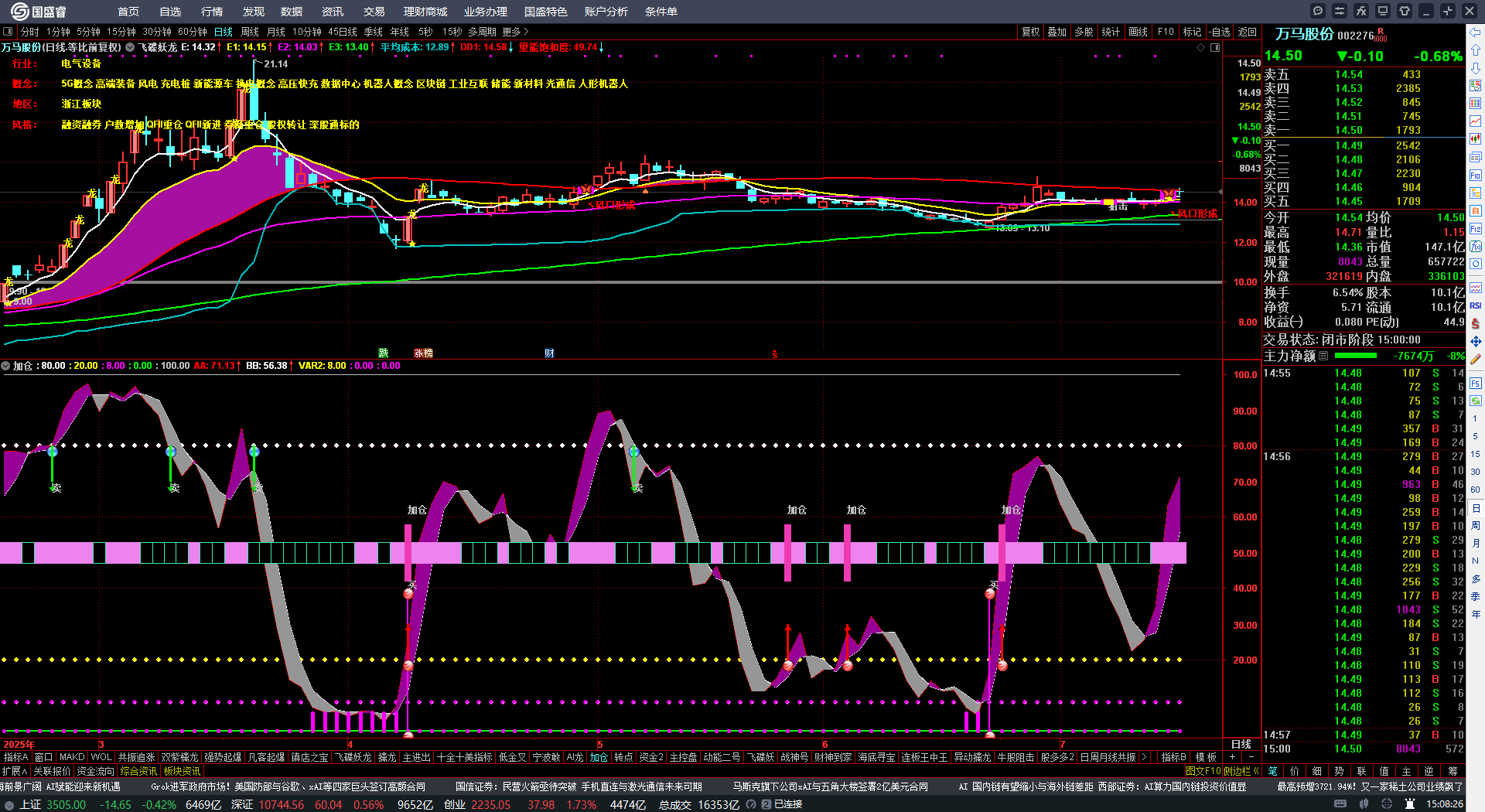Screen dimensions: 1485x812
Task: Toggle -自选 to remove from watchlist
Action: pos(1220,32)
